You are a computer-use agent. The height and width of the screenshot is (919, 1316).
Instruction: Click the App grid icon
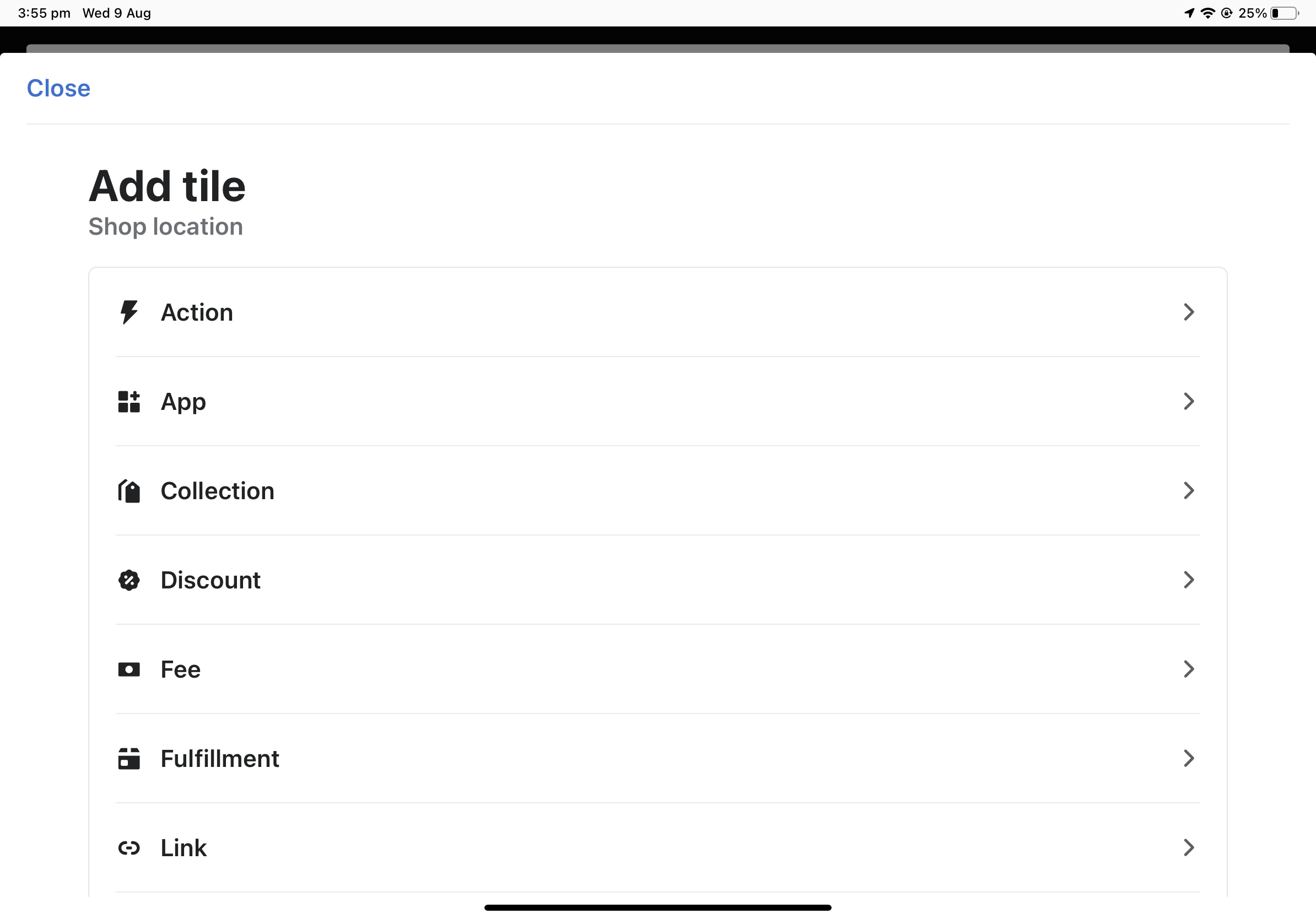coord(129,402)
